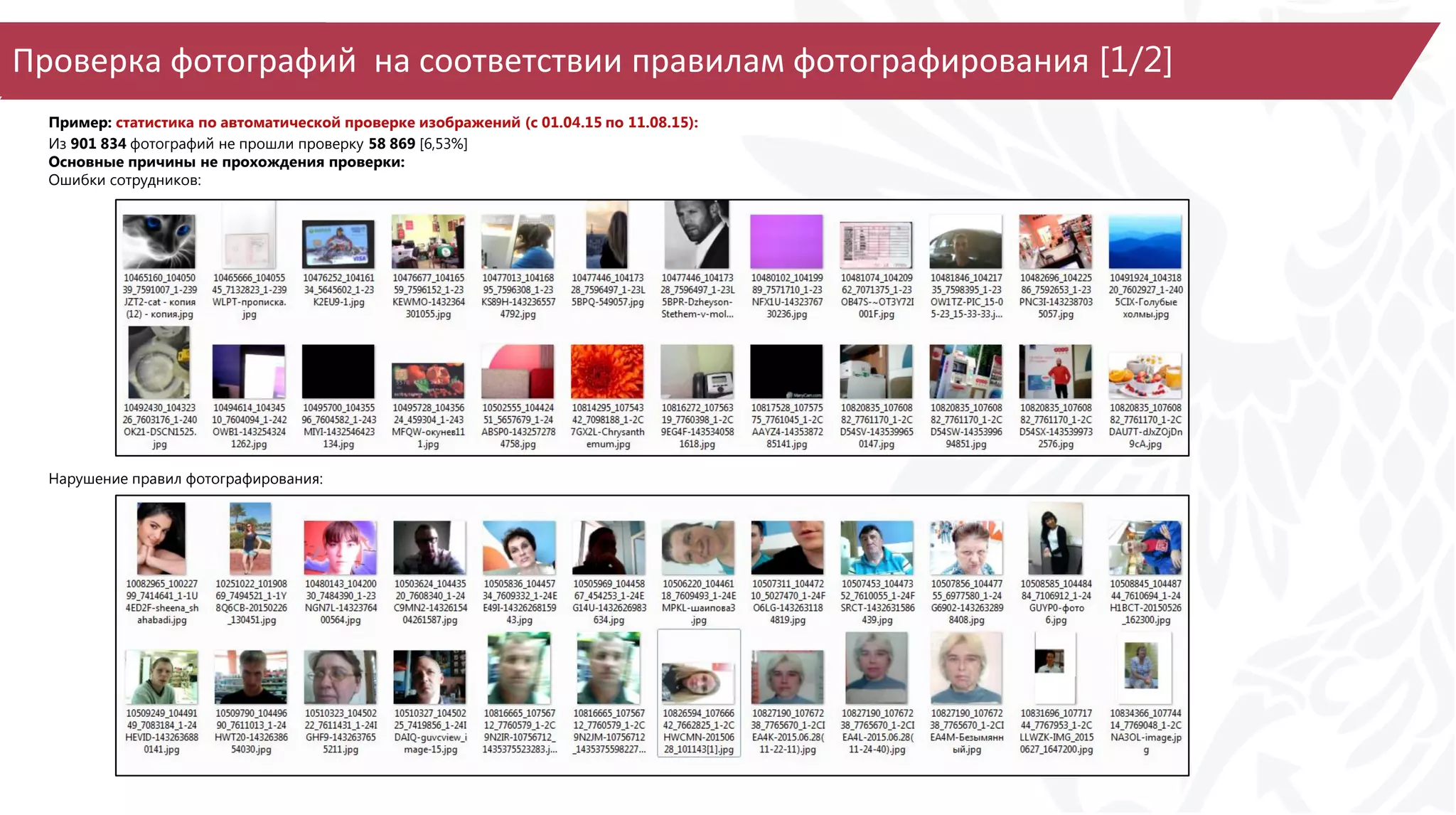Select the store photo thumbnail HWT20-14326386
The image size is (1456, 815).
click(251, 677)
